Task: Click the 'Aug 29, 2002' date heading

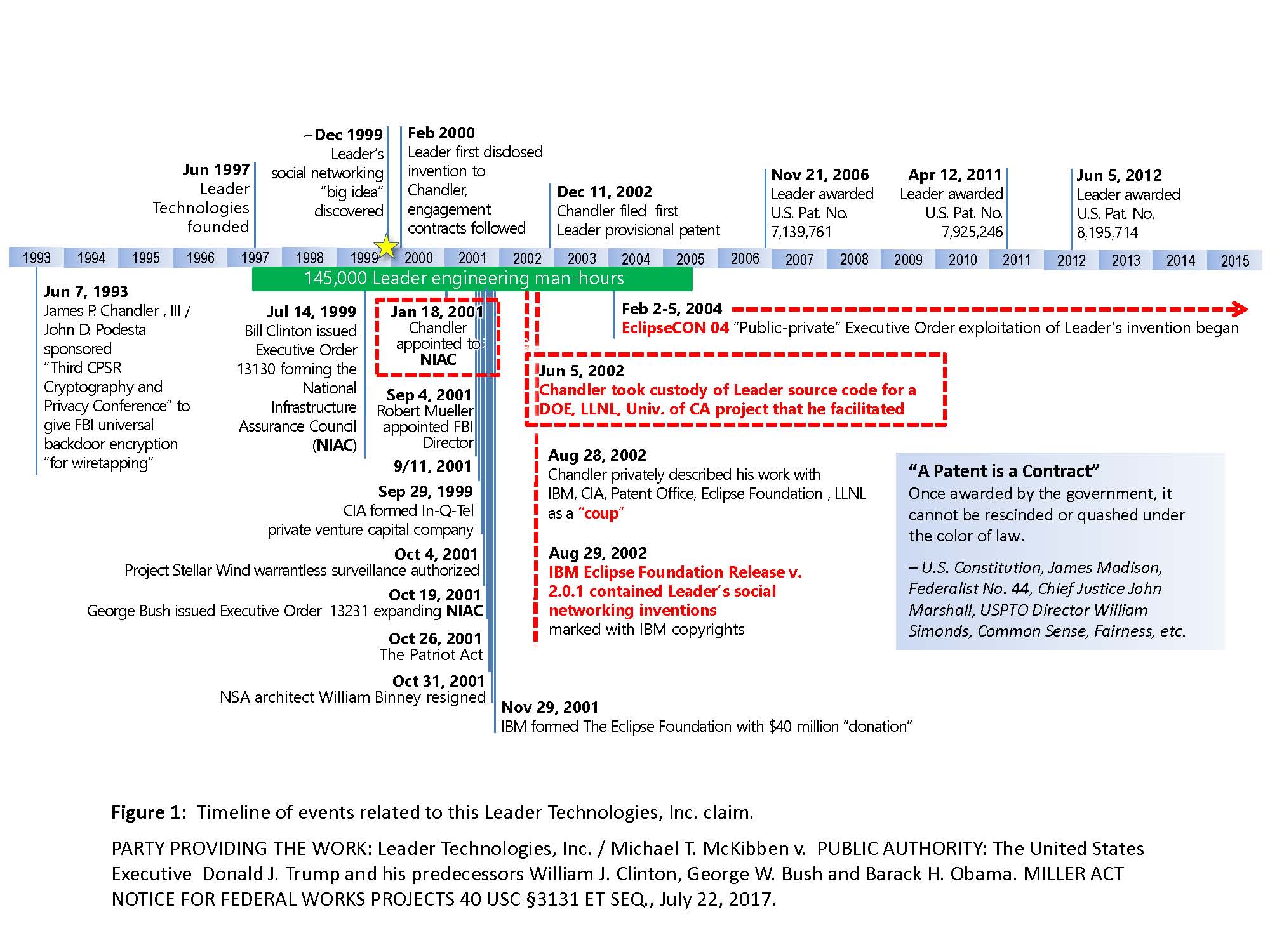Action: pos(598,553)
